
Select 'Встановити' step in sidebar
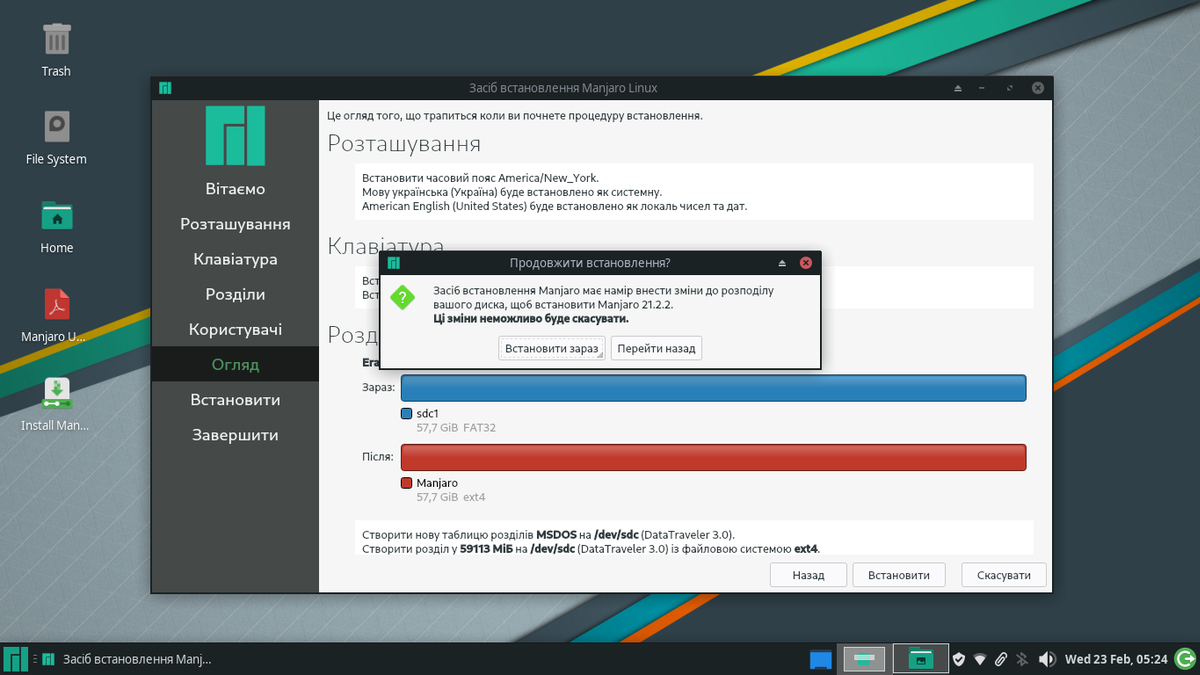[x=235, y=399]
